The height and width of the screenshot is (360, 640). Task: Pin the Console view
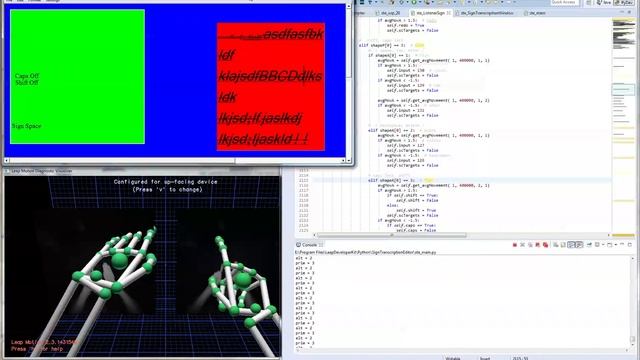(589, 244)
